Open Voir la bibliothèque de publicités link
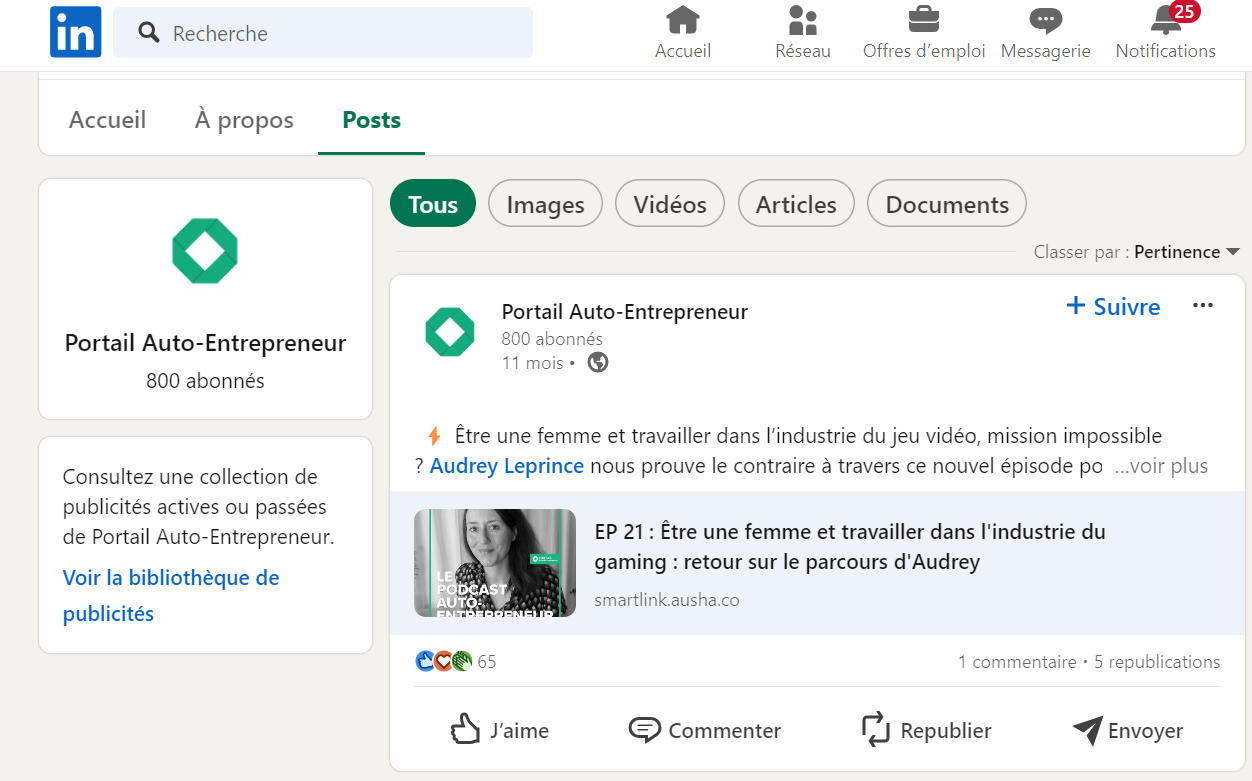Screen dimensions: 1252x781 171,596
